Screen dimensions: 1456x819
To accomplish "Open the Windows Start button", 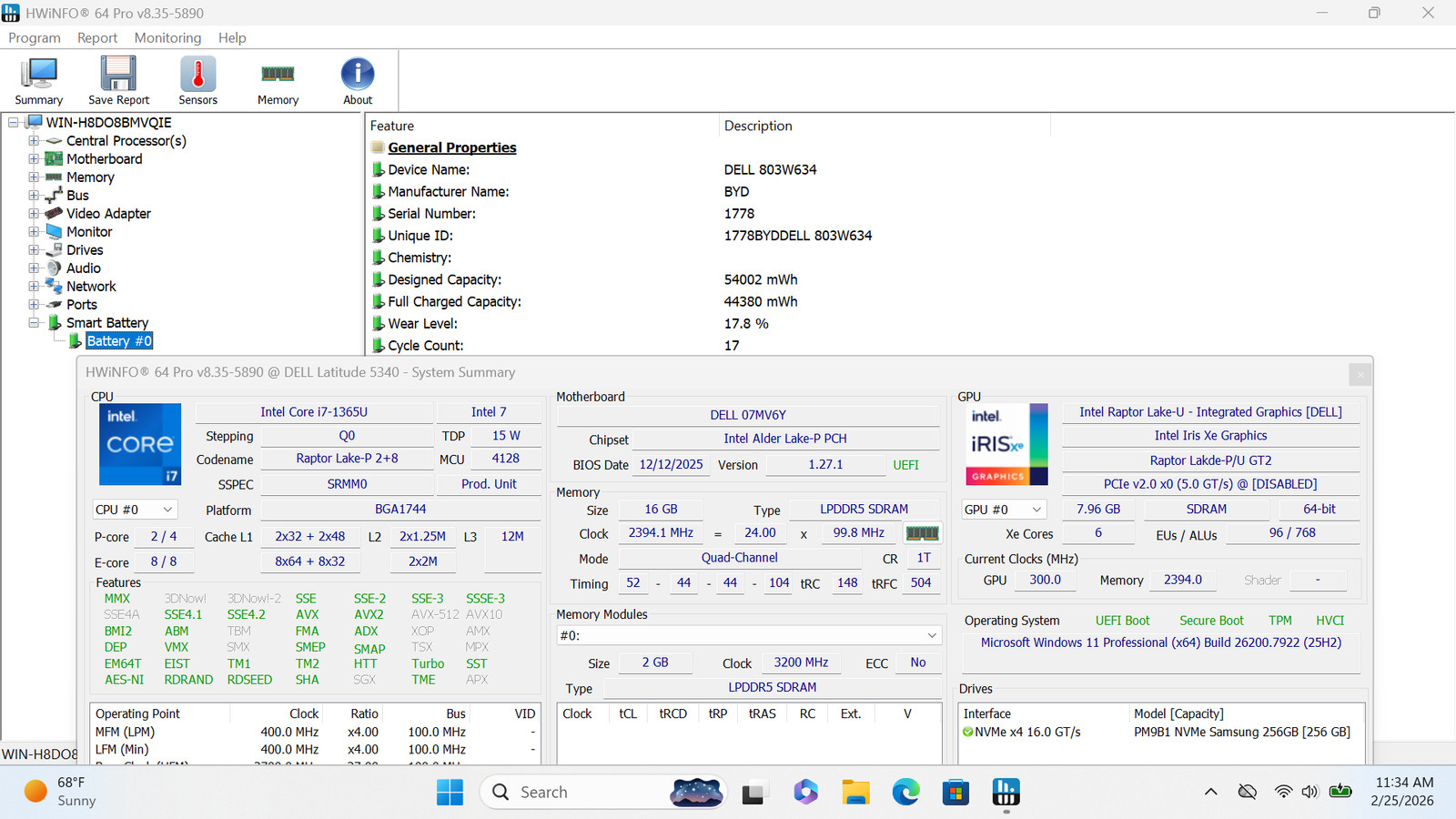I will click(x=450, y=793).
